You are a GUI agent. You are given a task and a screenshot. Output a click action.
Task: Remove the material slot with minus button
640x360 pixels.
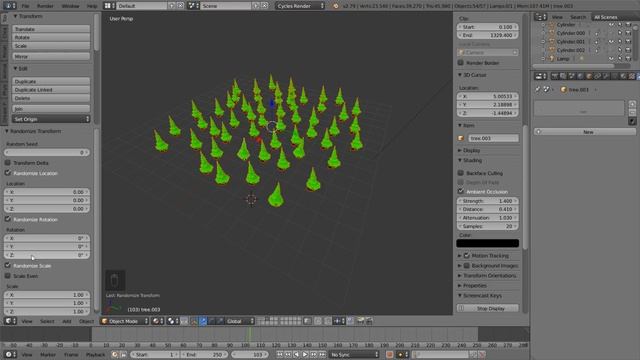pos(632,112)
